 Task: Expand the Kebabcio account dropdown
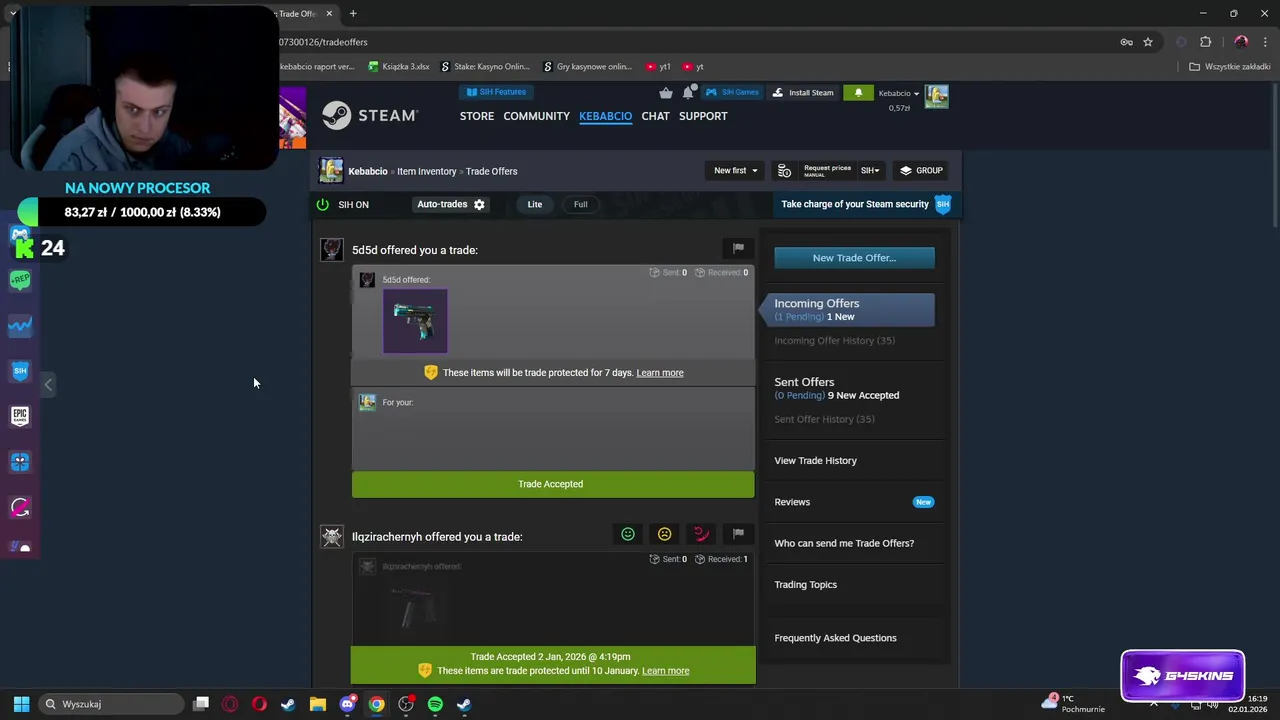pyautogui.click(x=897, y=93)
